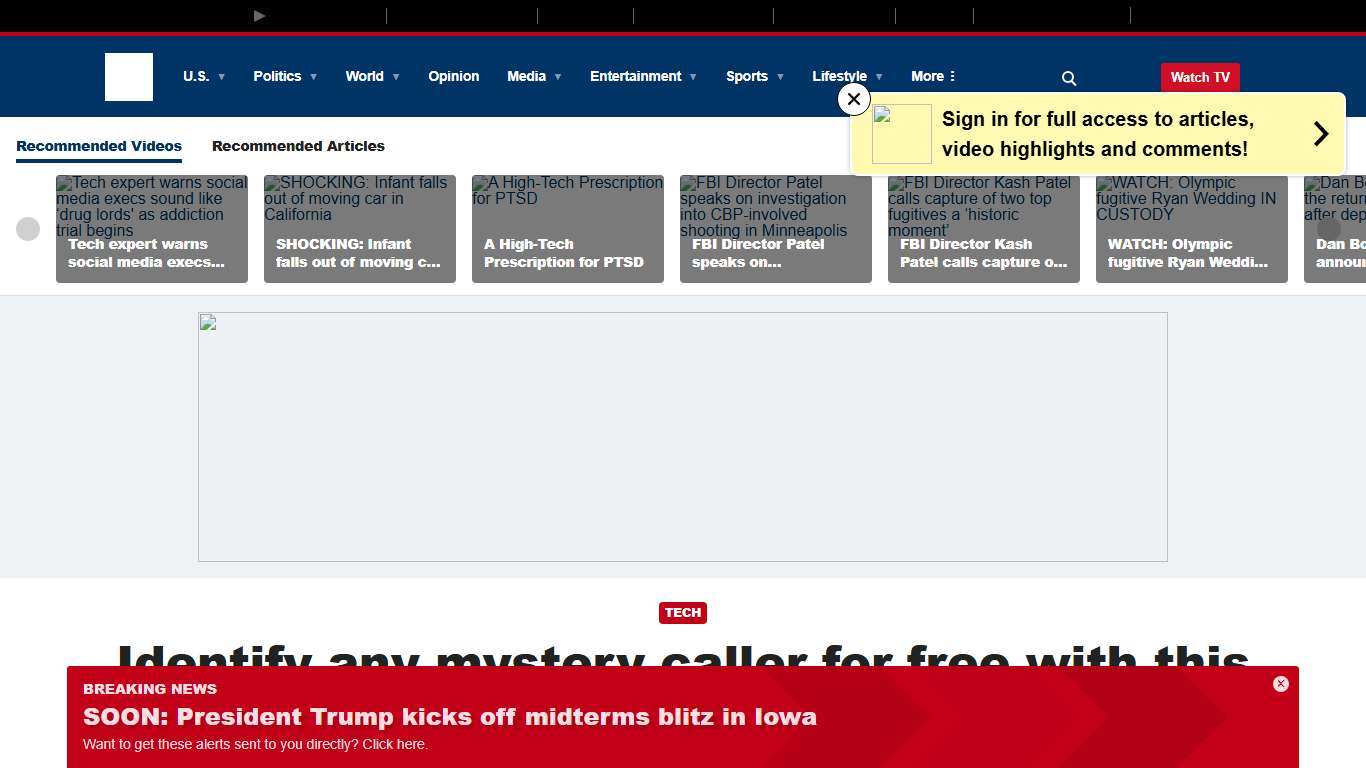Select the Recommended Videos tab
The image size is (1366, 768).
tap(99, 146)
